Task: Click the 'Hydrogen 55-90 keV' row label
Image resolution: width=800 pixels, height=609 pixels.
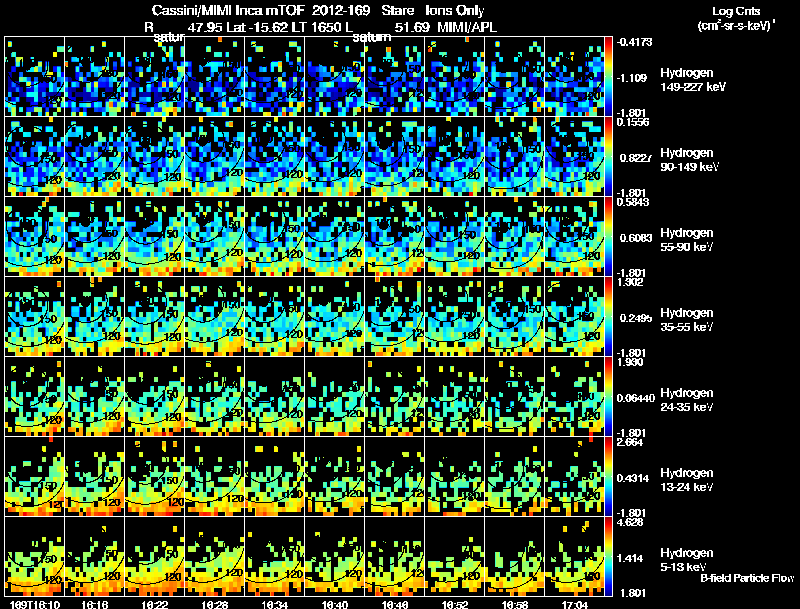Action: 687,240
